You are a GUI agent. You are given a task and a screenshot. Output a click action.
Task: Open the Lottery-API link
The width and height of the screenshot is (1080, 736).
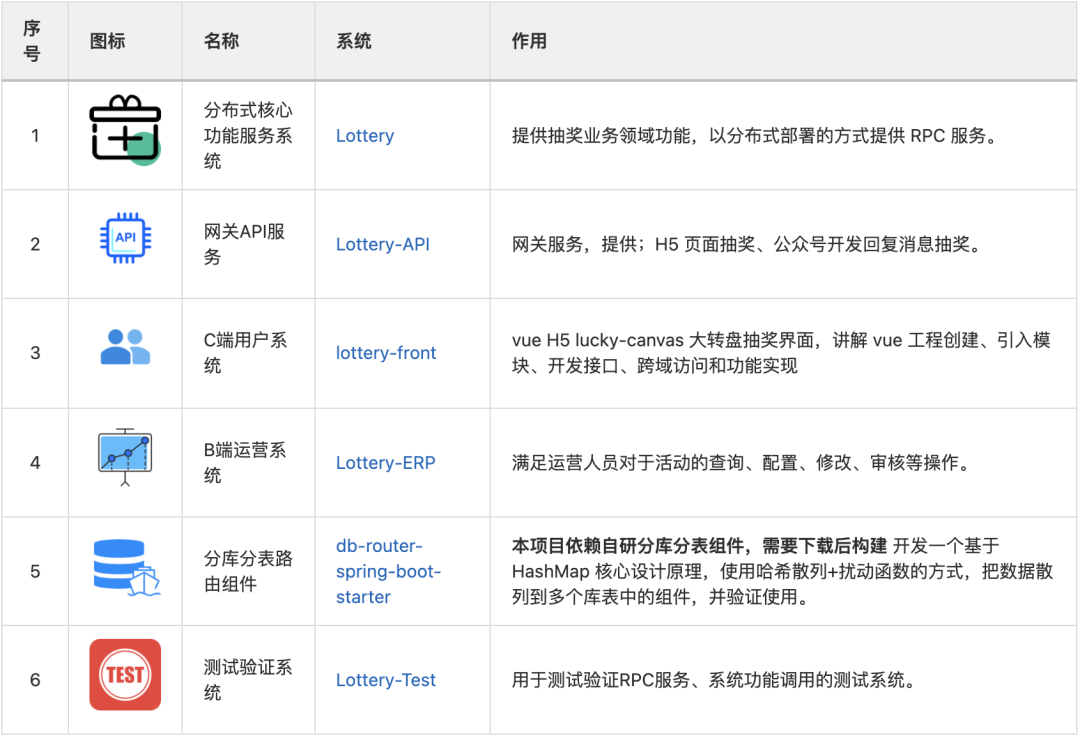[x=383, y=244]
